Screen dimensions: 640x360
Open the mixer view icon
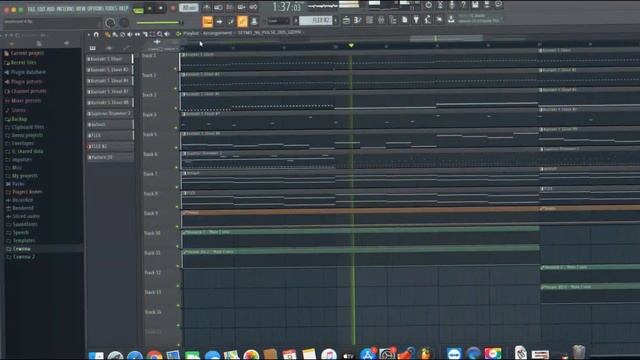click(381, 20)
